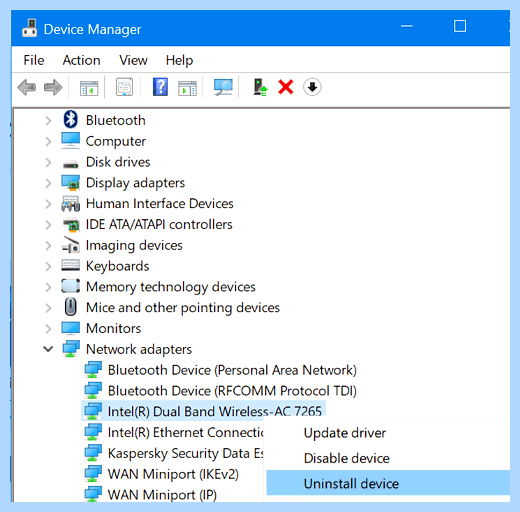Expand Memory technology devices
The width and height of the screenshot is (520, 512).
point(48,287)
